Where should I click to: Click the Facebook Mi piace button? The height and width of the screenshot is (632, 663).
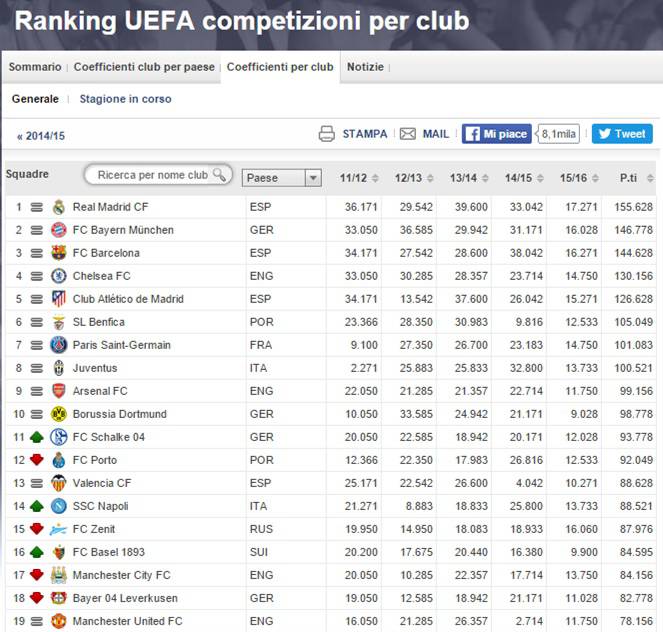coord(496,134)
